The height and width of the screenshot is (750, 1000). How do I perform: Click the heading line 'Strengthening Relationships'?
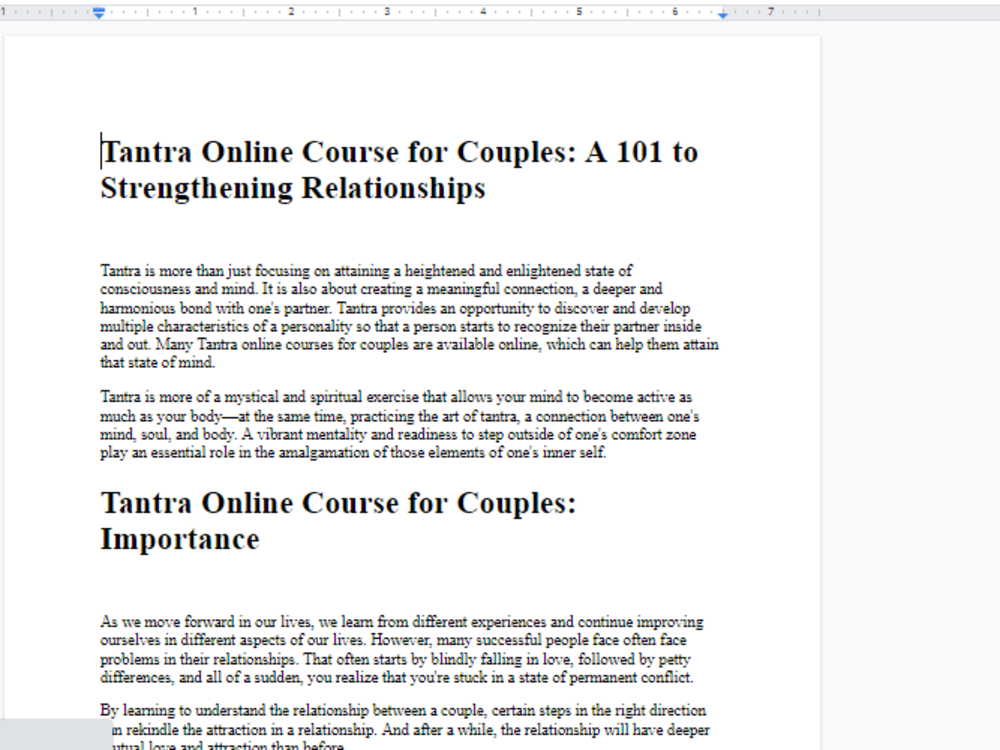coord(293,189)
